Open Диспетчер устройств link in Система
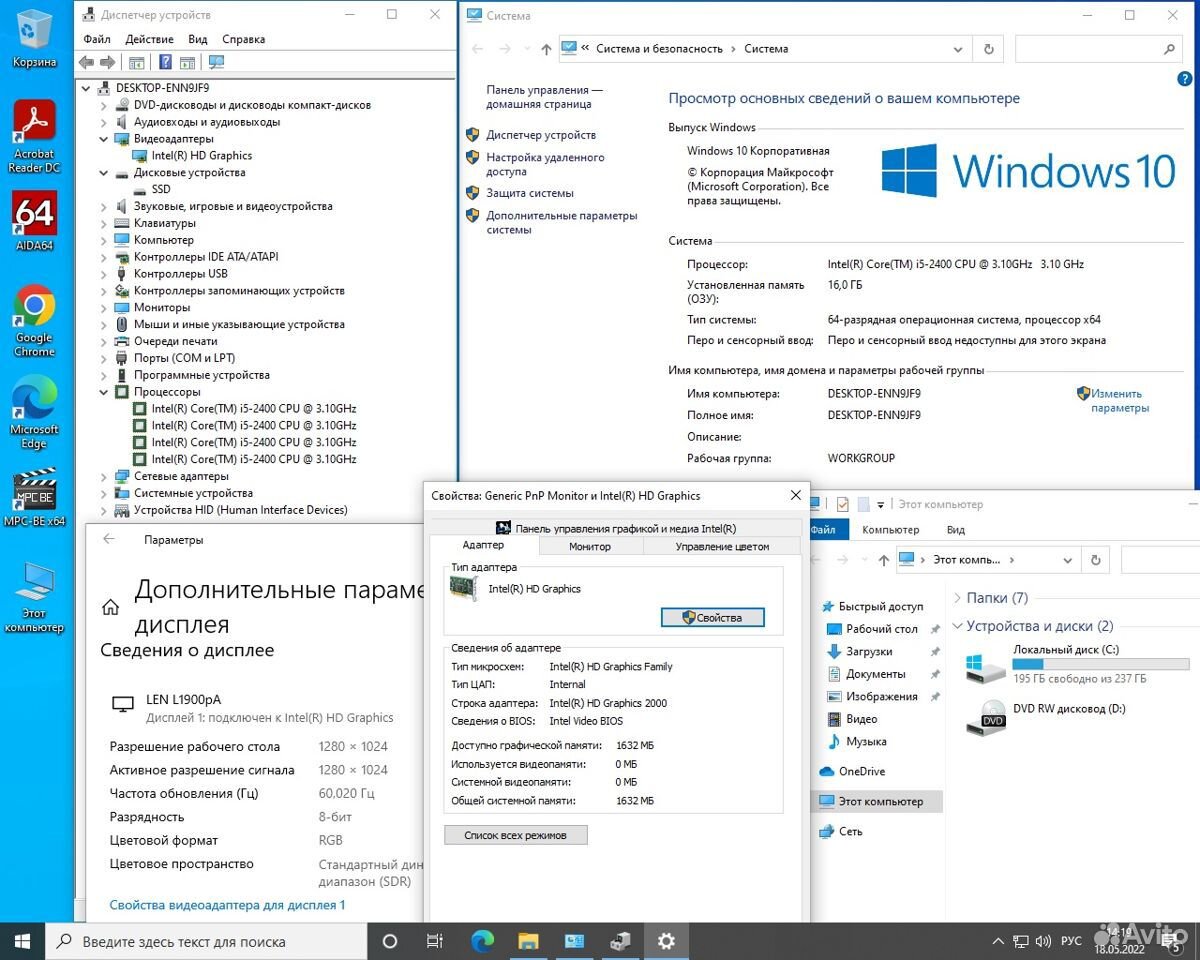The width and height of the screenshot is (1200, 960). click(x=541, y=135)
